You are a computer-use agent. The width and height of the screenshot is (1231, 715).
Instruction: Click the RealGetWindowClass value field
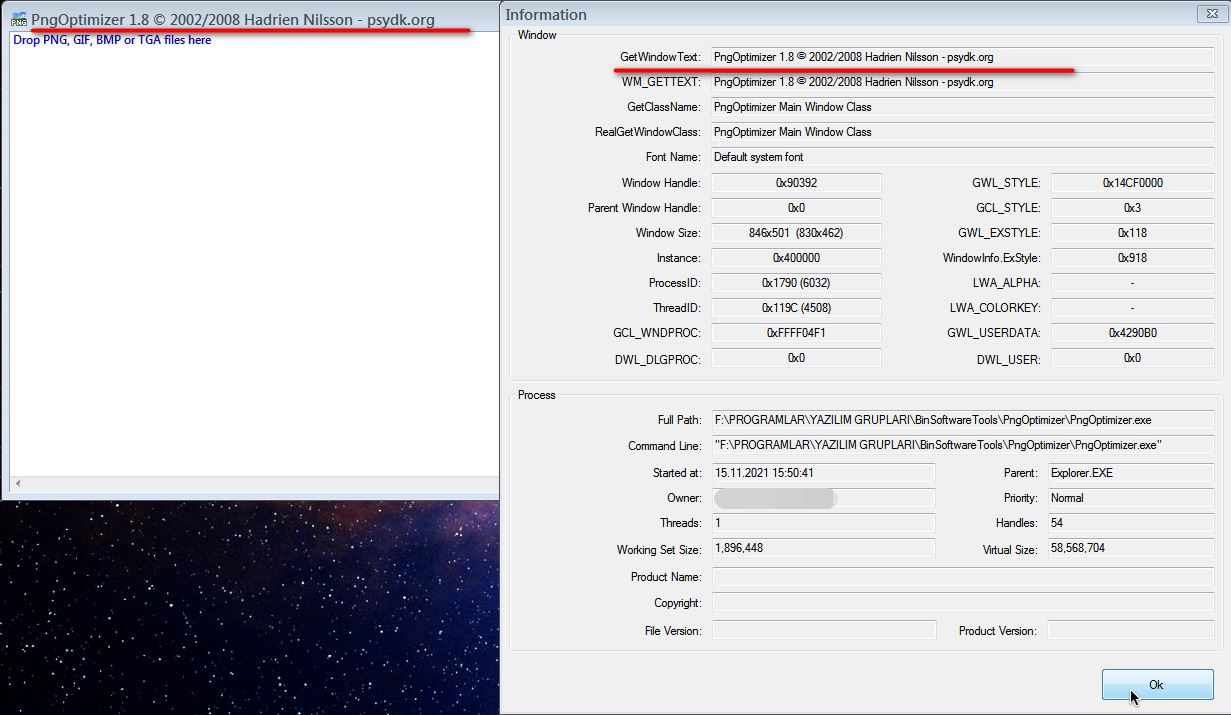pos(962,132)
